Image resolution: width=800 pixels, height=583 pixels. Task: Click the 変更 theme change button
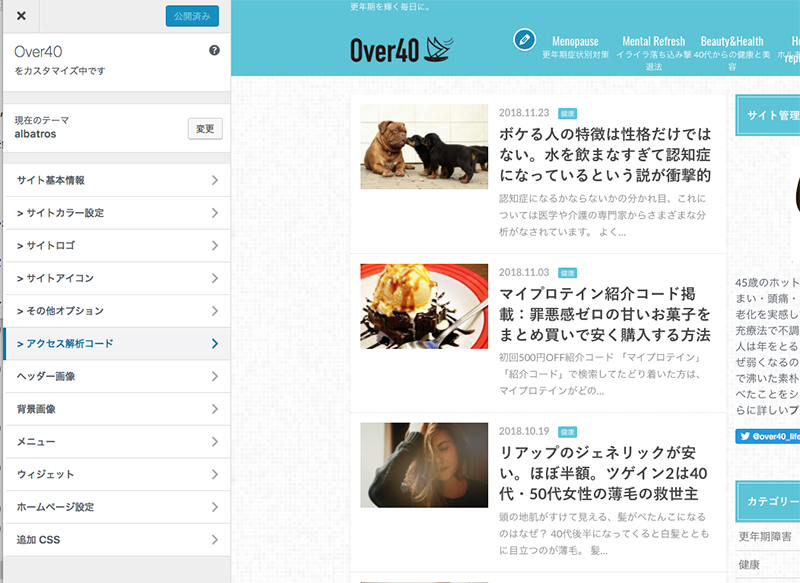pos(205,128)
